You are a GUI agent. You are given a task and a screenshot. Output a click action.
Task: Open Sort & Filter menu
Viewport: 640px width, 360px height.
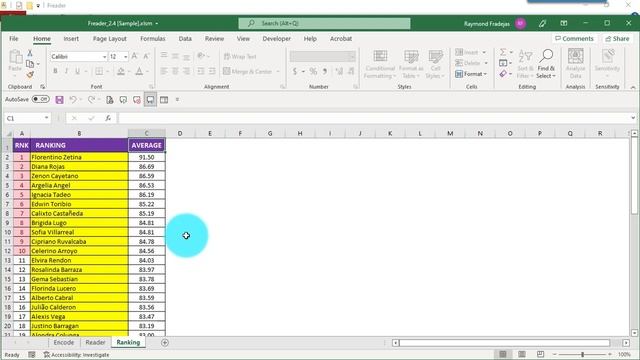(x=525, y=64)
